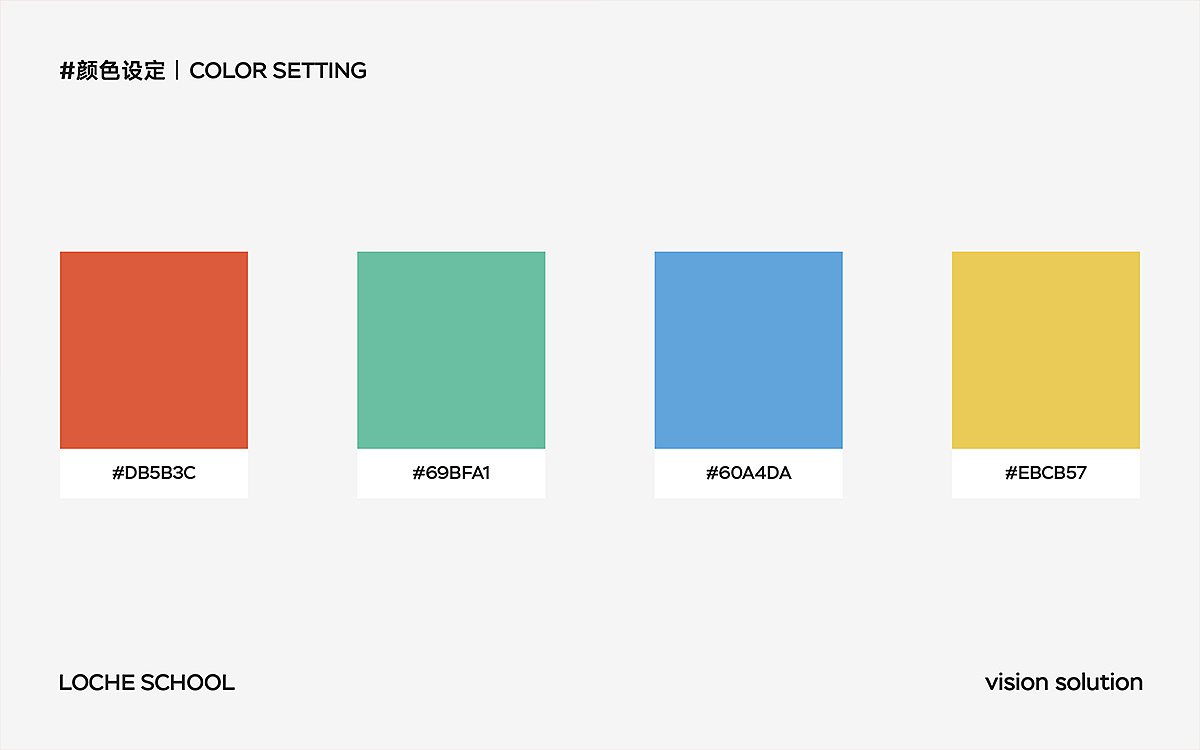
Task: Choose the yellow color swatch
Action: coord(1046,350)
